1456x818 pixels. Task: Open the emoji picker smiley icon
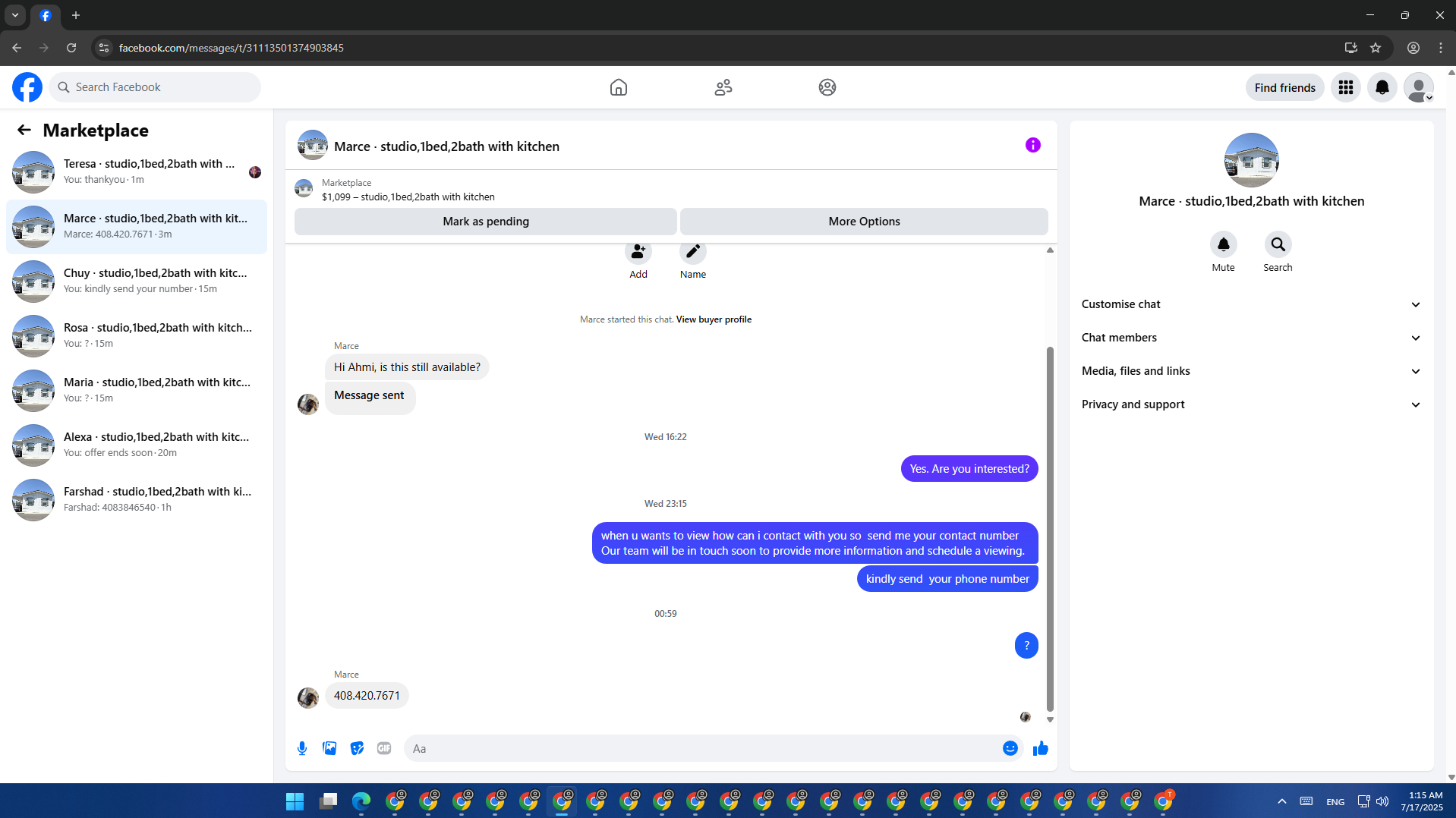[1010, 748]
